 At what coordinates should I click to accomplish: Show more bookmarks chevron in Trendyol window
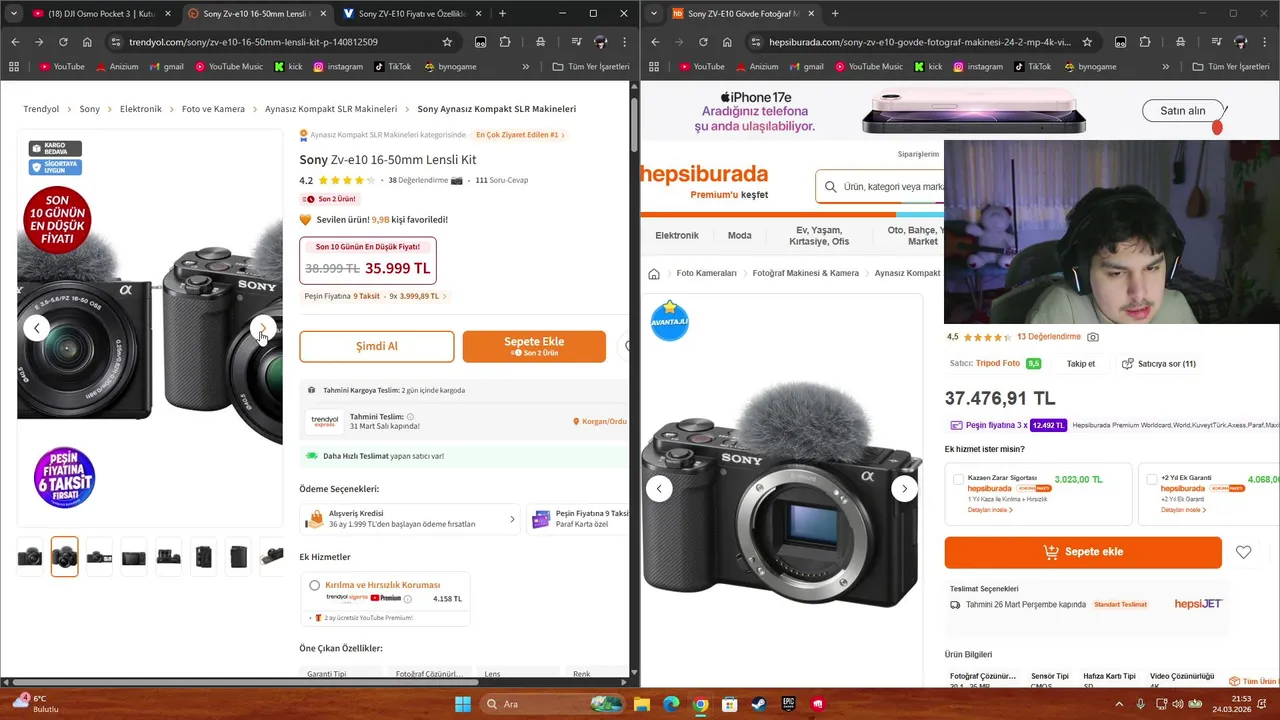point(526,67)
